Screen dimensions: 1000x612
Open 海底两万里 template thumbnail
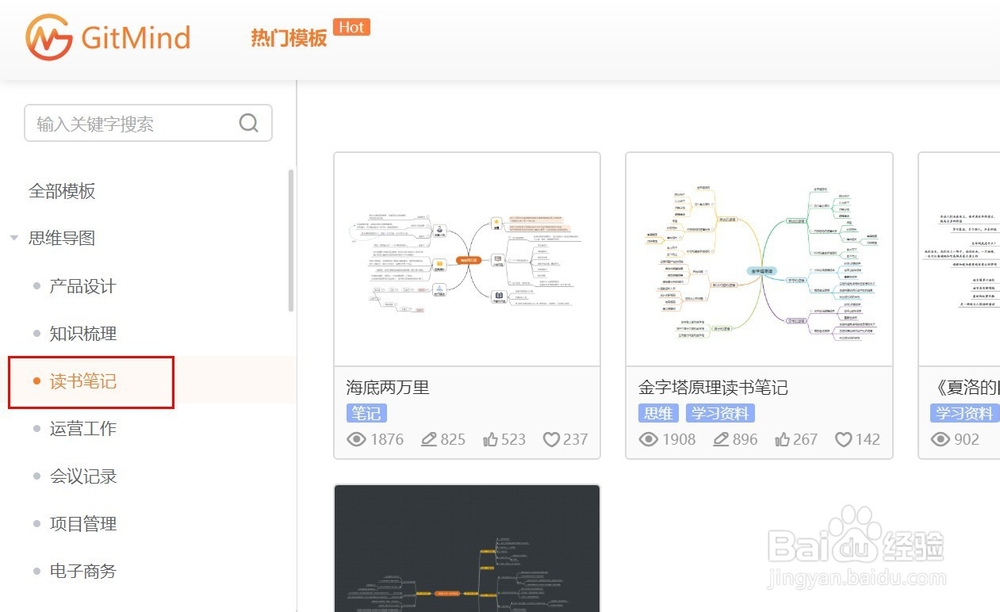click(x=467, y=259)
